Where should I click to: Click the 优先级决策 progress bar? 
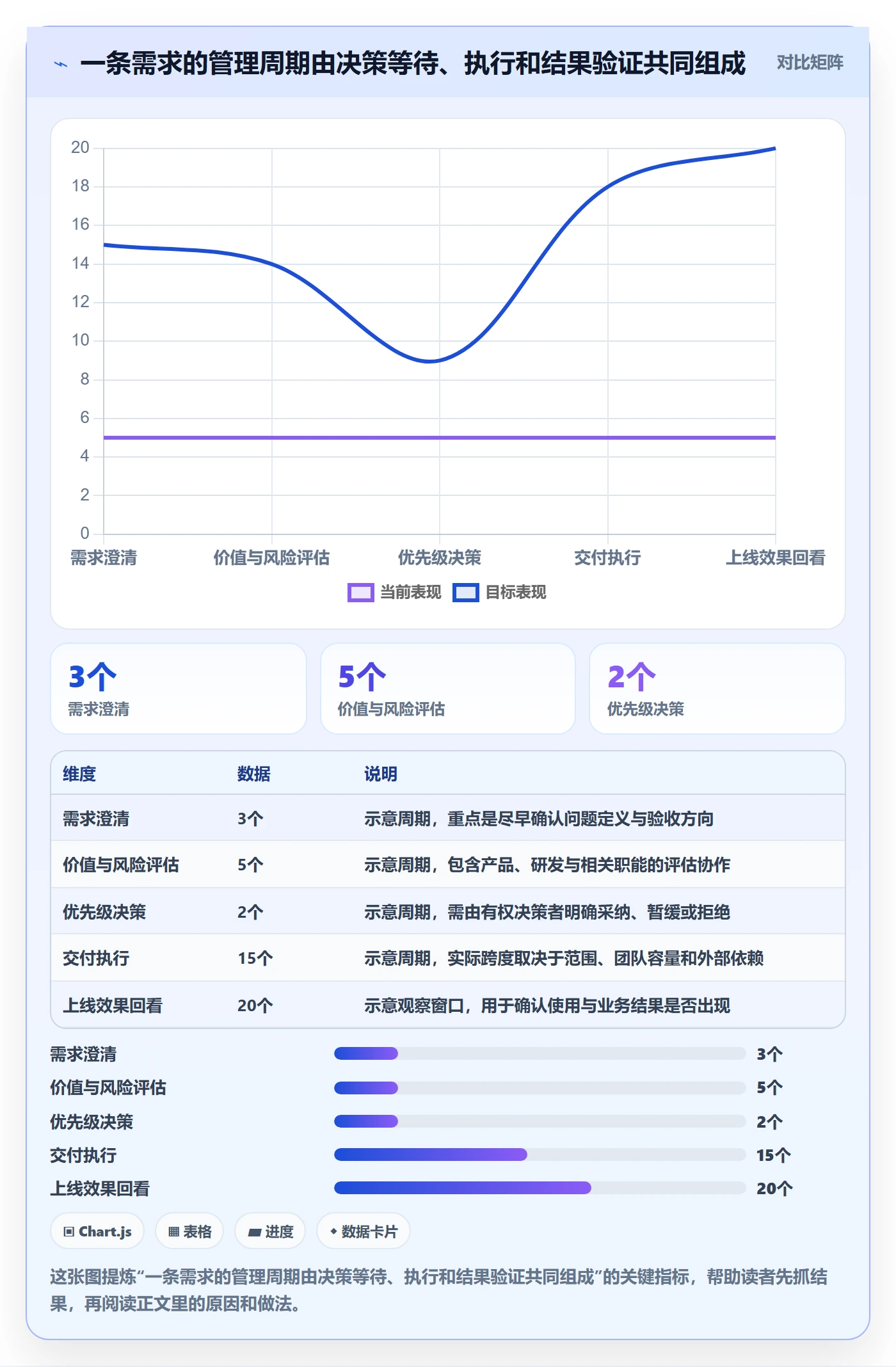tap(540, 1121)
